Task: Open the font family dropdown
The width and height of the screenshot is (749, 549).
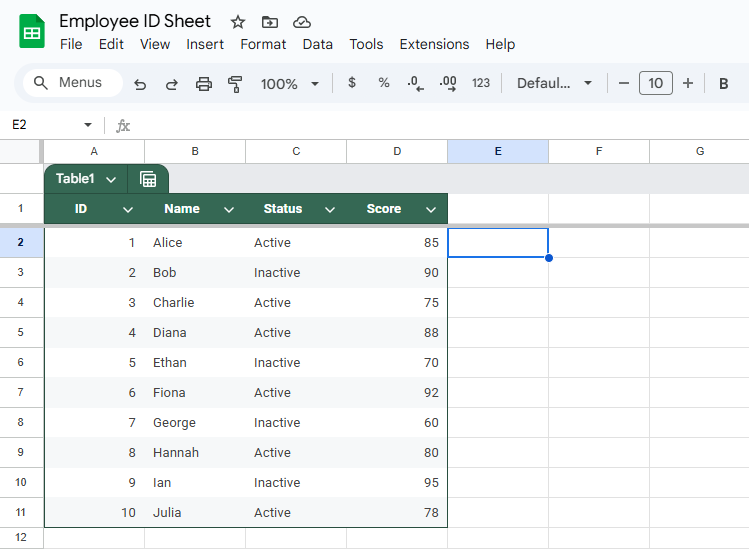Action: 554,83
